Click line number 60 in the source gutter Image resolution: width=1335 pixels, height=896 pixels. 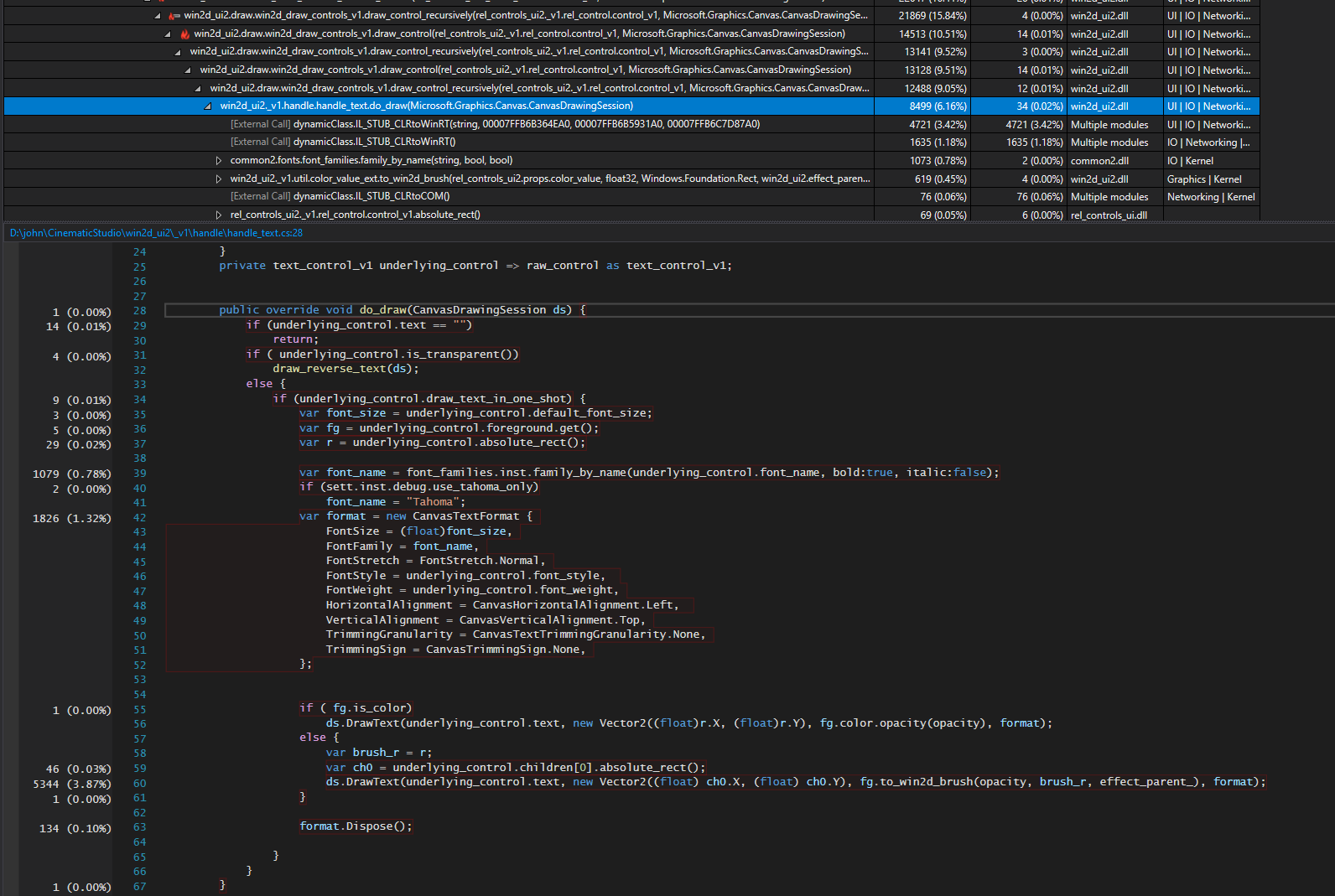tap(139, 784)
